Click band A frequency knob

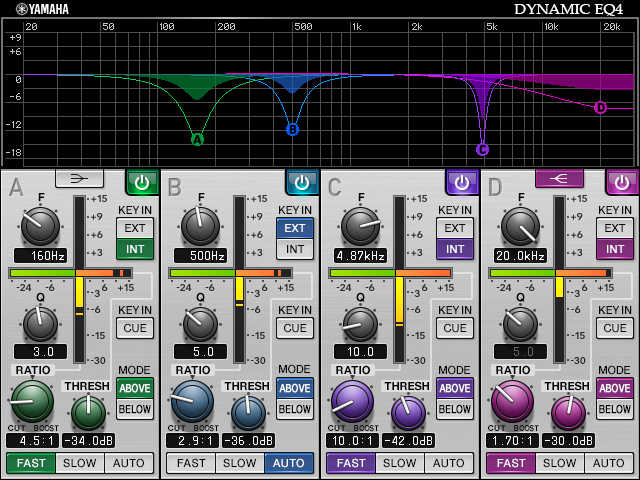click(40, 227)
